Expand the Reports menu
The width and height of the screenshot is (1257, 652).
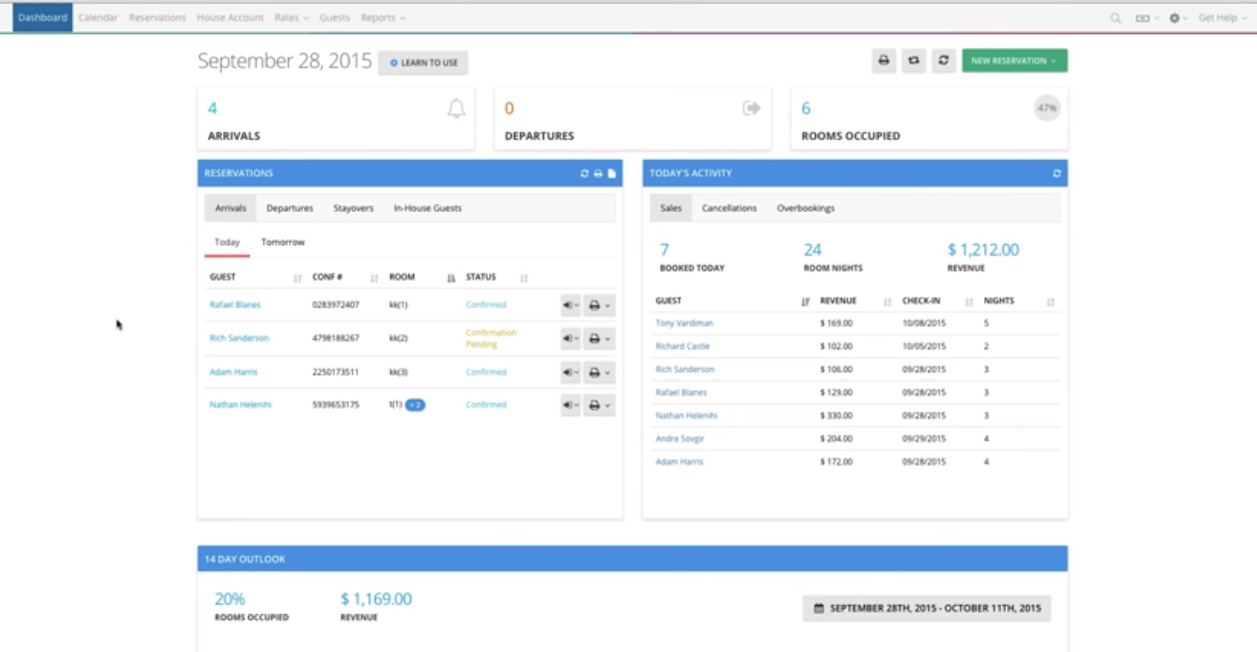383,18
